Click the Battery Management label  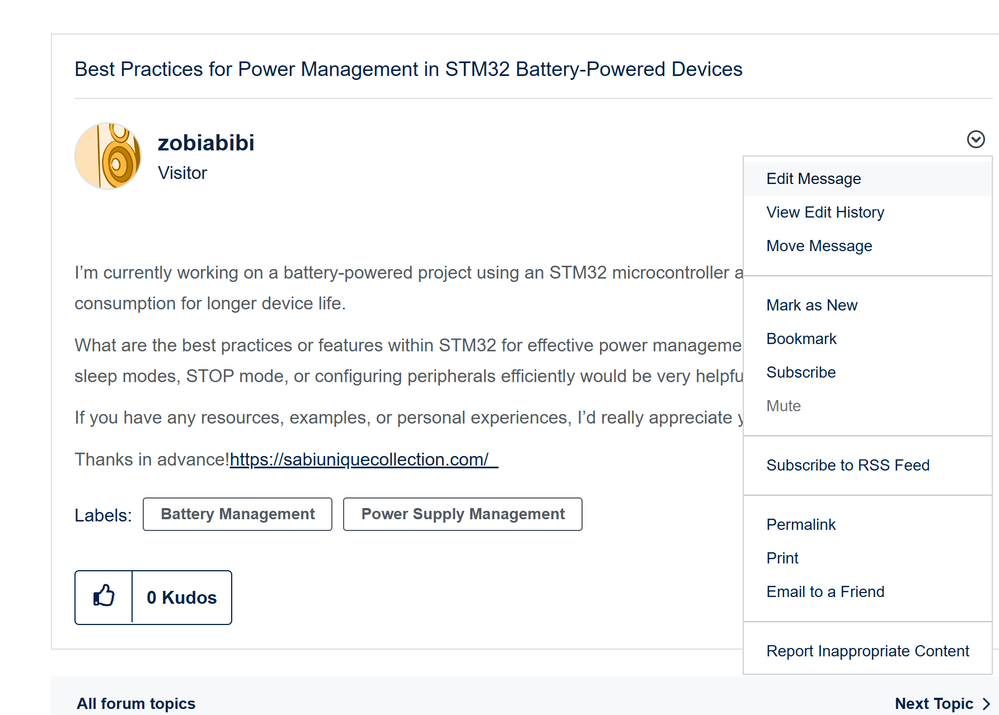(238, 514)
